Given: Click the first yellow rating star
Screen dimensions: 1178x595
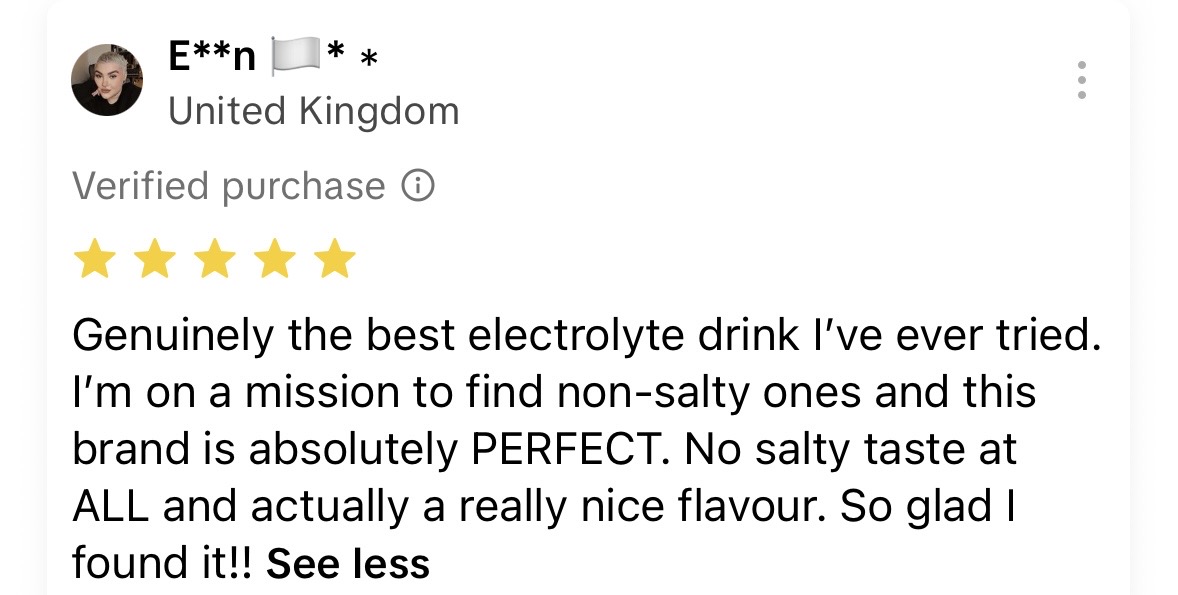Looking at the screenshot, I should (94, 258).
